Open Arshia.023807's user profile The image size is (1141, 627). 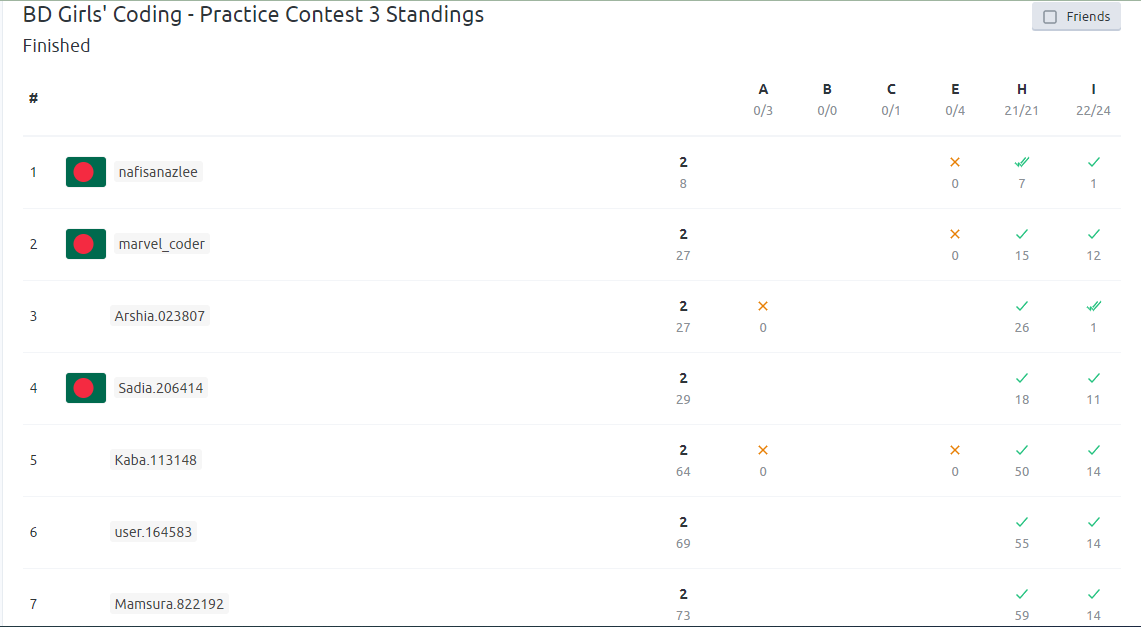(x=160, y=316)
